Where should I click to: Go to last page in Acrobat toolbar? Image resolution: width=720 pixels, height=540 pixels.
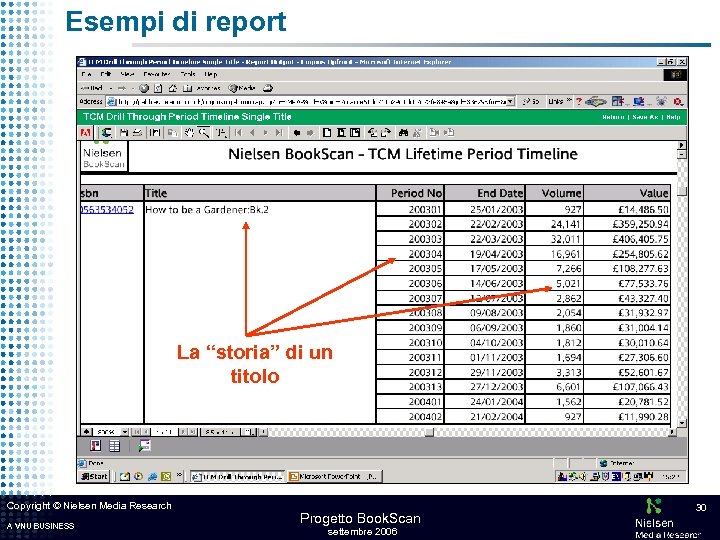tap(279, 133)
